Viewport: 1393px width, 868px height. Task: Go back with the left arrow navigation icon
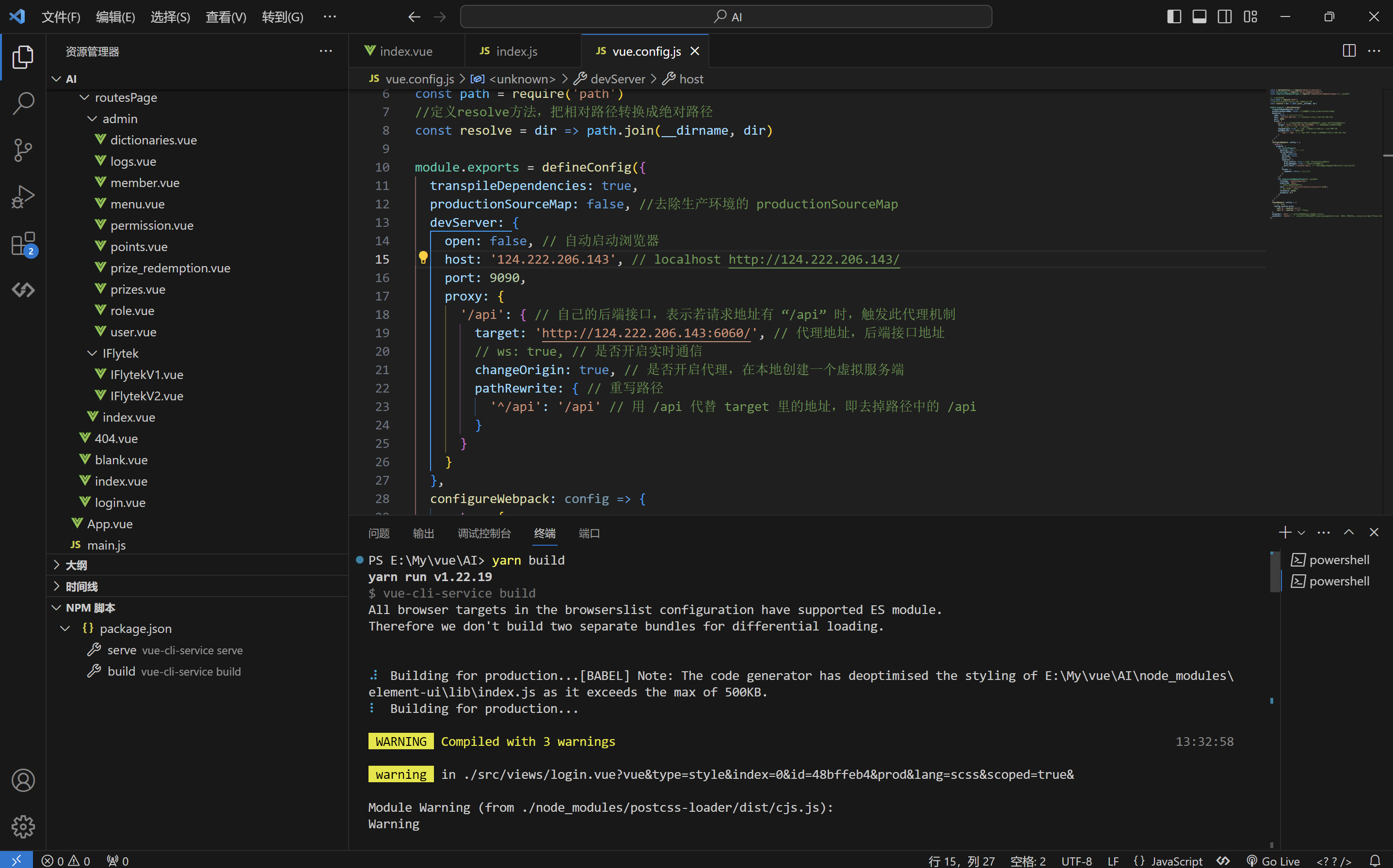(415, 17)
